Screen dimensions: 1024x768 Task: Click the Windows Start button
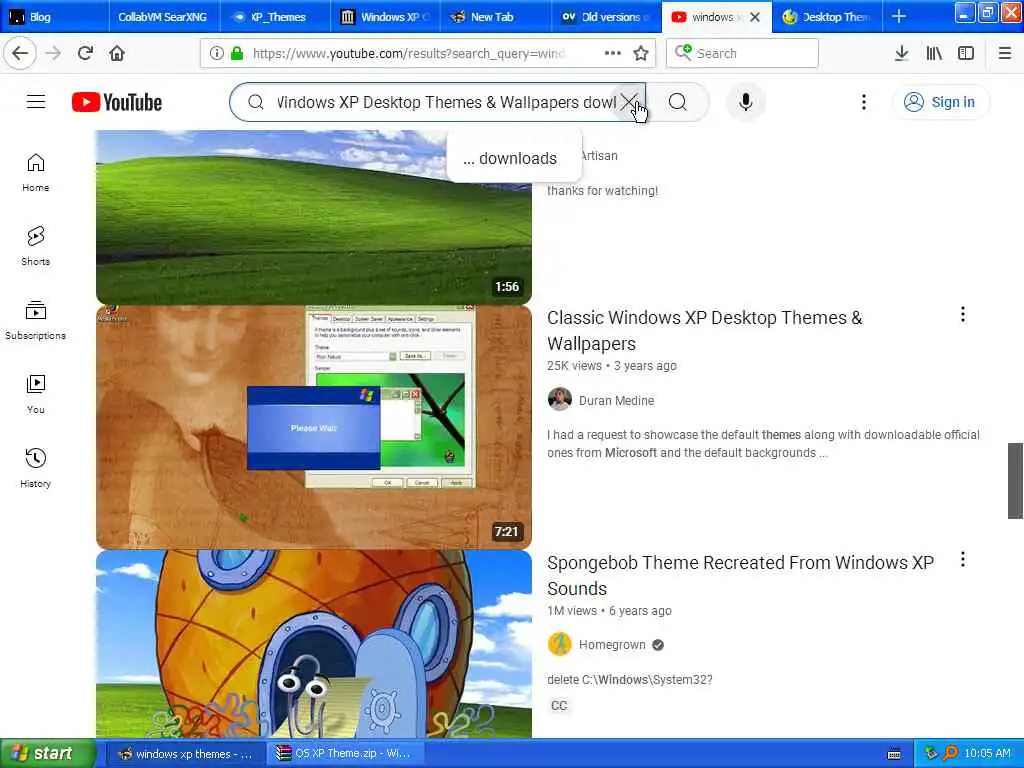[x=48, y=753]
